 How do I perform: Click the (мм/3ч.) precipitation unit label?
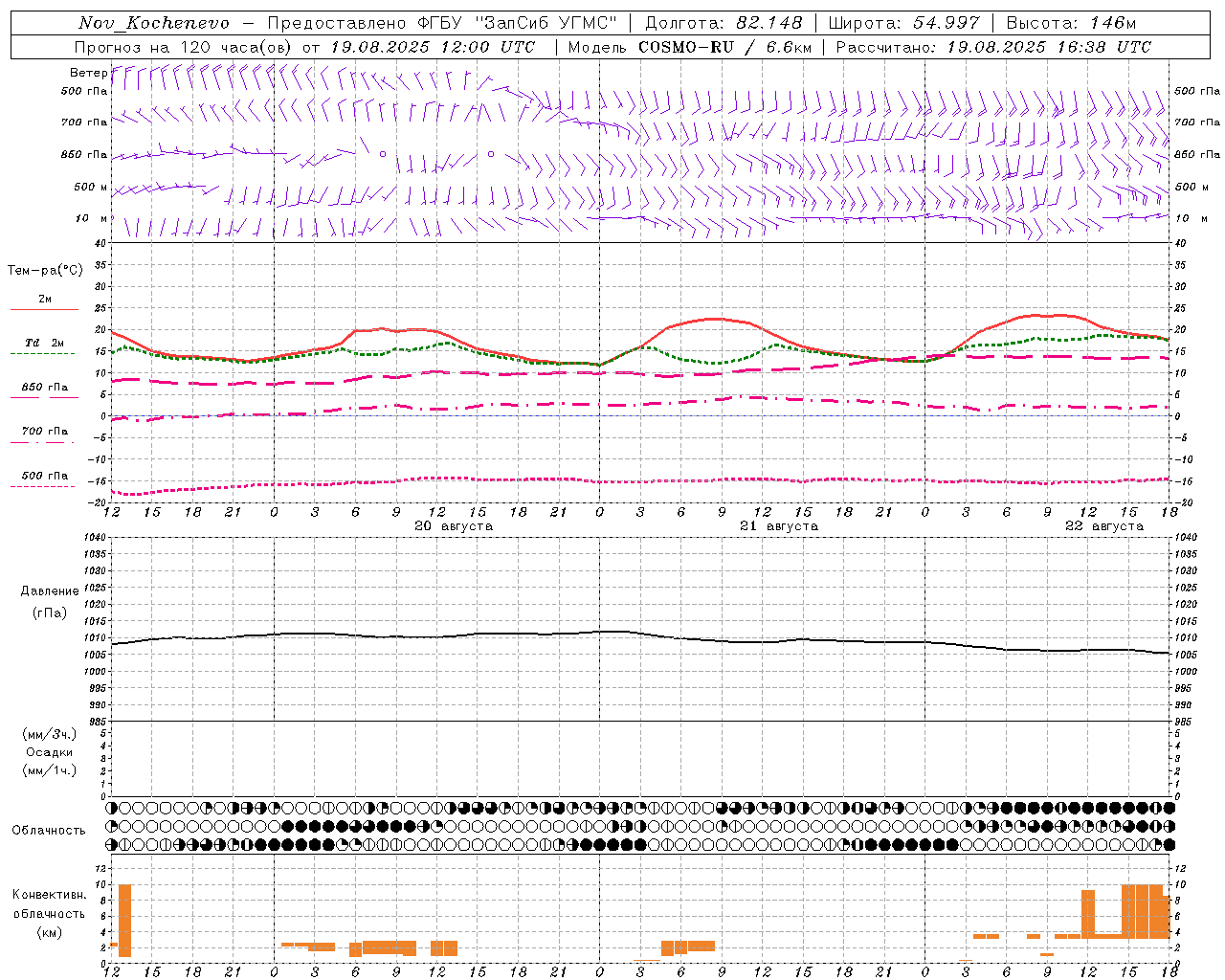coord(50,734)
